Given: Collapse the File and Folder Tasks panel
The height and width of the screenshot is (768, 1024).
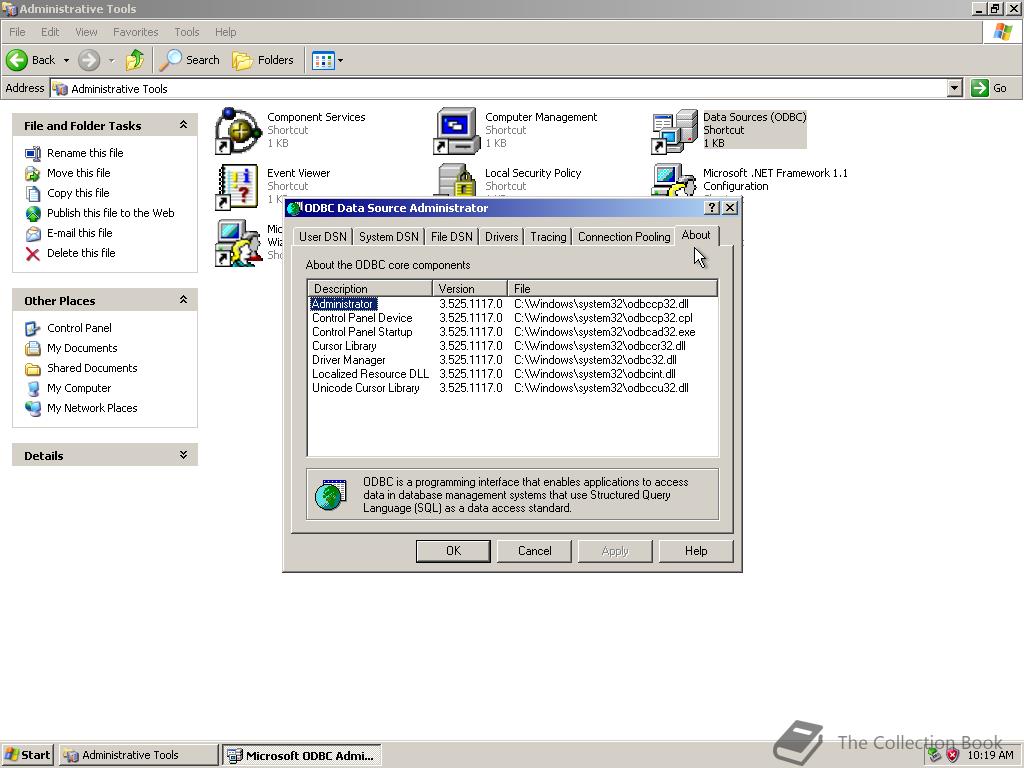Looking at the screenshot, I should [x=184, y=125].
